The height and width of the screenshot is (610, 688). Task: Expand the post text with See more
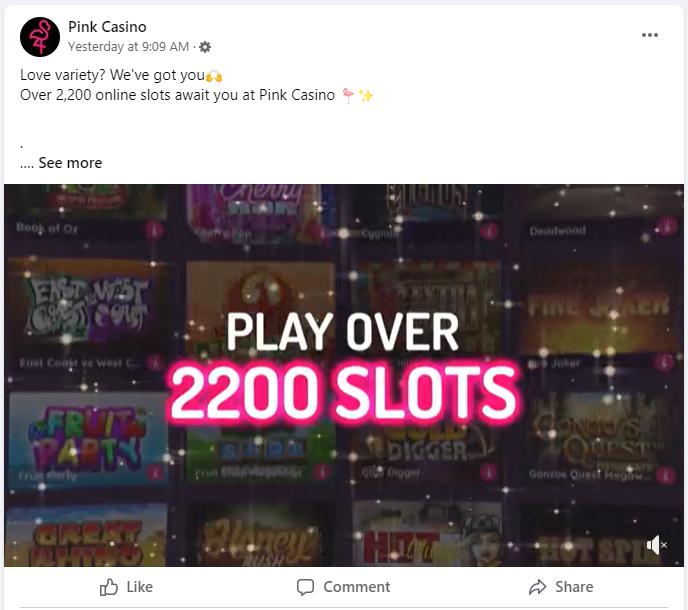click(x=70, y=163)
